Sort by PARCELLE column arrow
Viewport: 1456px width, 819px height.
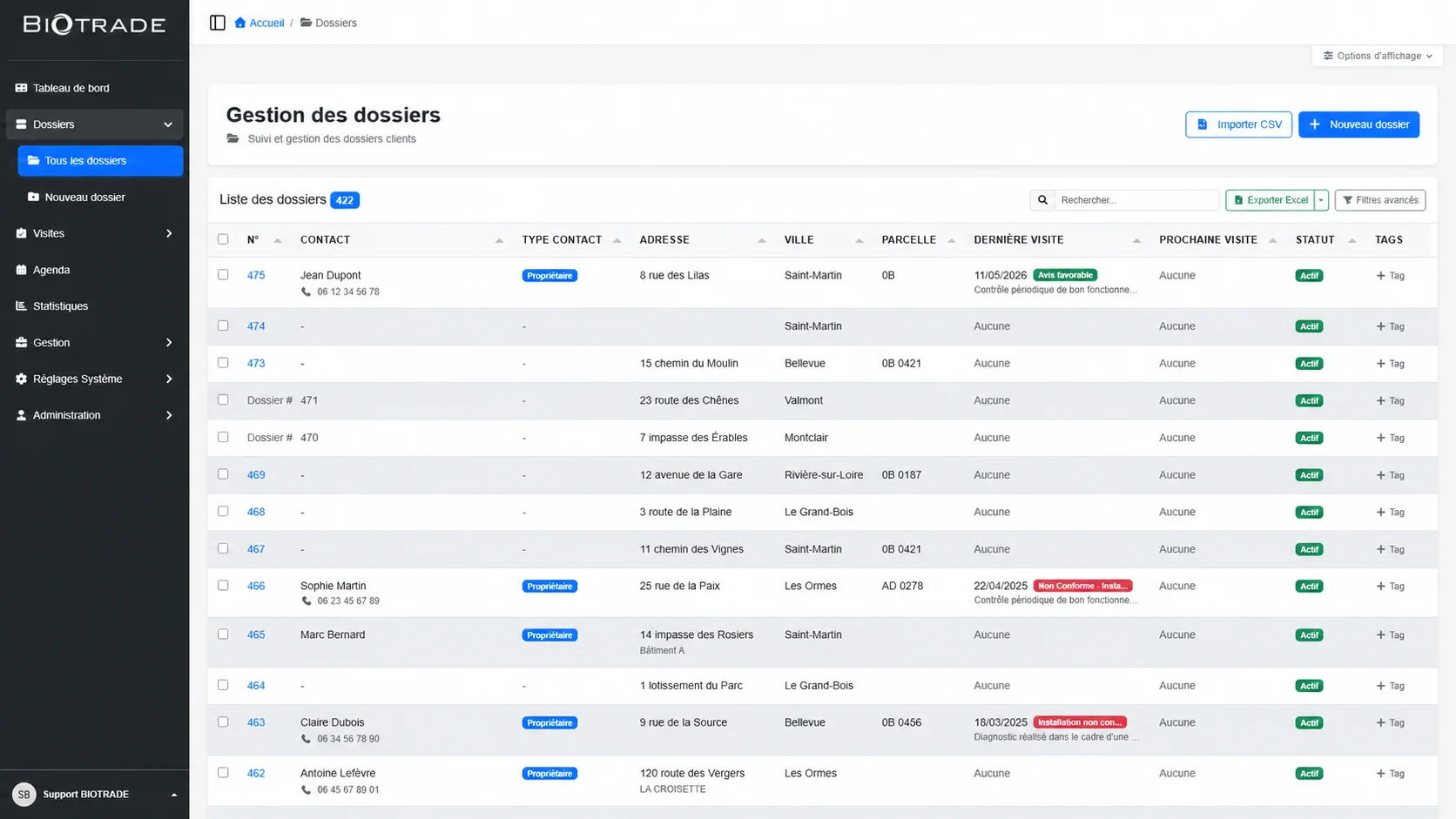(x=952, y=240)
